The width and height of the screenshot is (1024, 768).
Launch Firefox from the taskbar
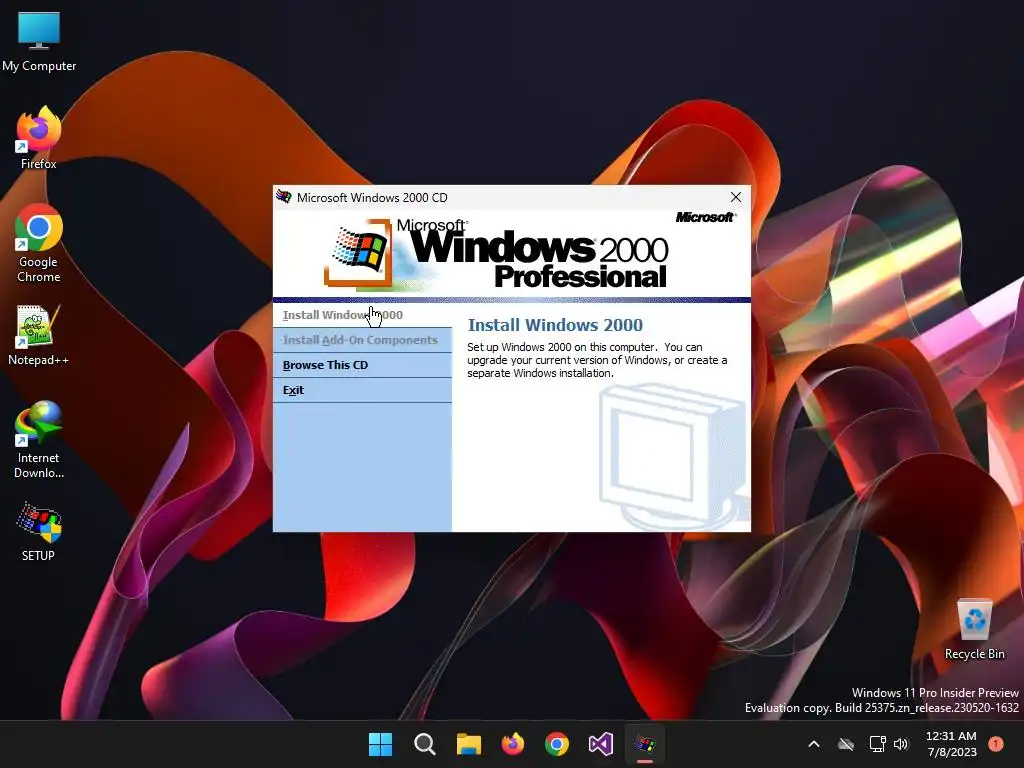pyautogui.click(x=513, y=744)
